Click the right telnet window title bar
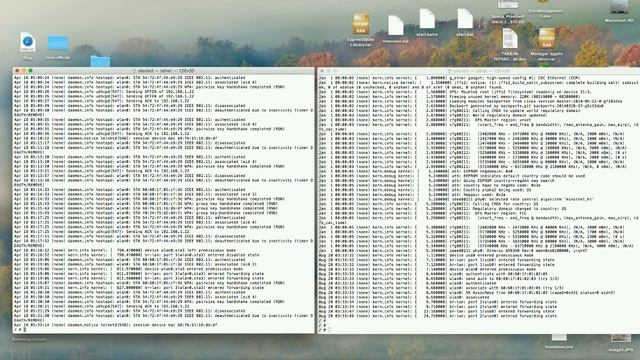 [478, 71]
